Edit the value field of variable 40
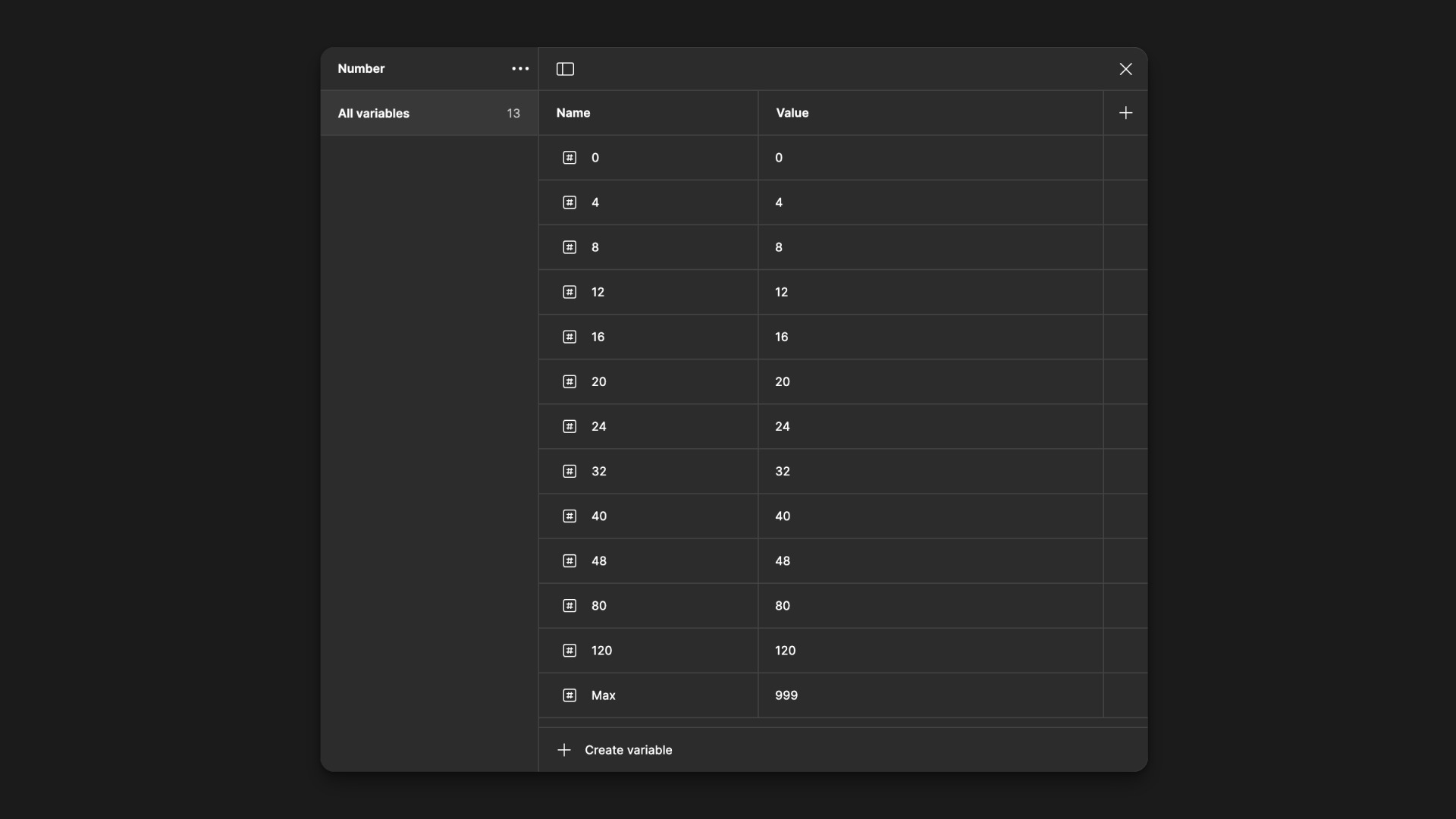1456x819 pixels. [x=930, y=516]
